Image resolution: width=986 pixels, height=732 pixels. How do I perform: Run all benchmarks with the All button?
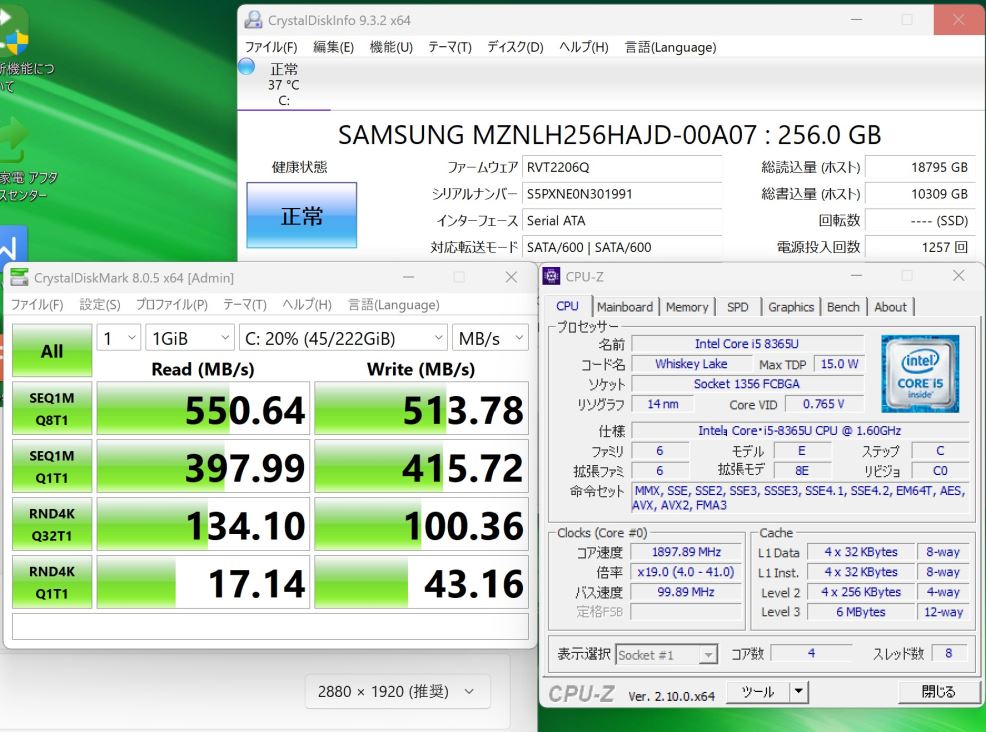point(52,350)
